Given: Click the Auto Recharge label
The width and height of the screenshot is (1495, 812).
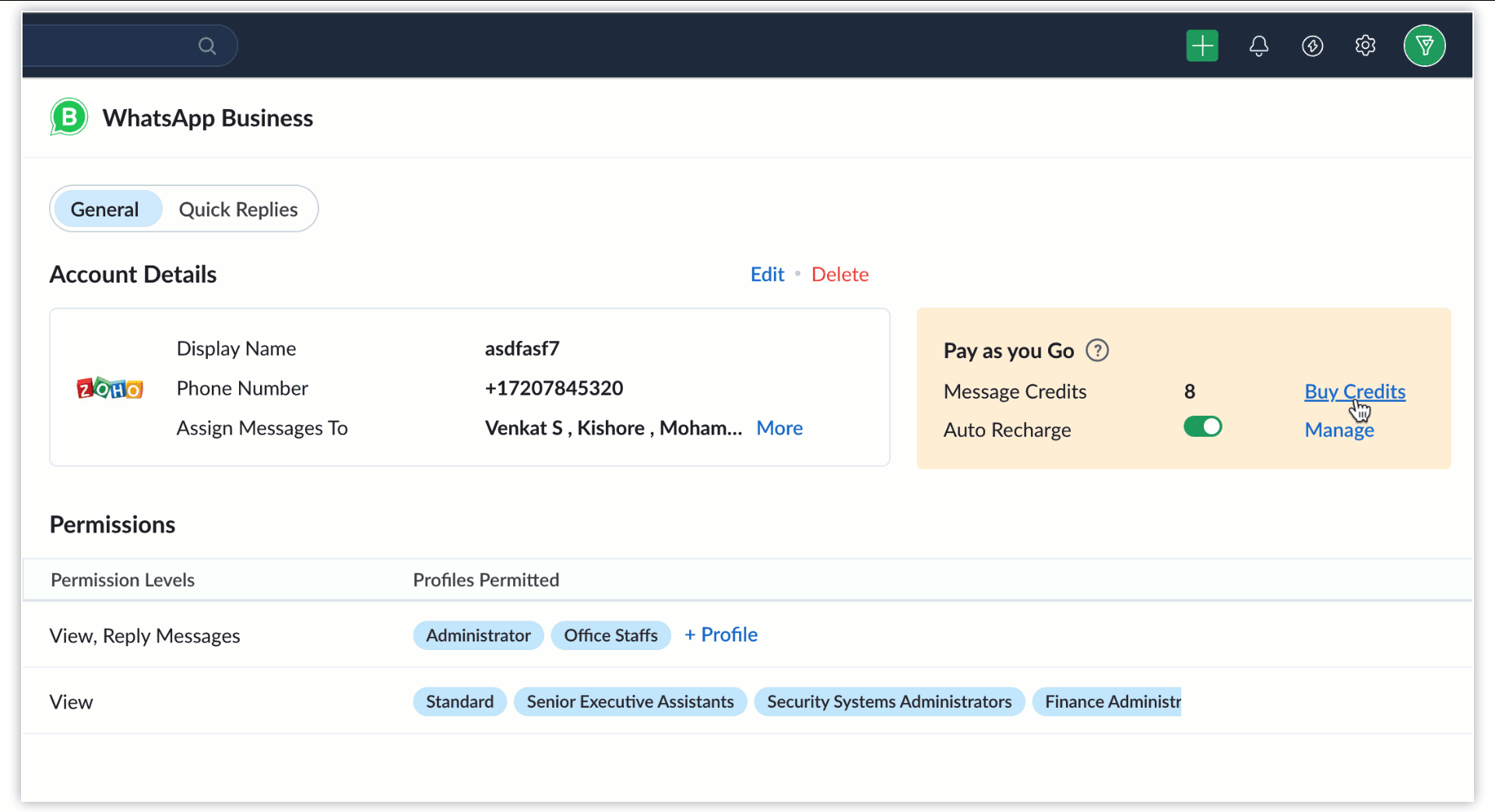Looking at the screenshot, I should click(x=1007, y=430).
